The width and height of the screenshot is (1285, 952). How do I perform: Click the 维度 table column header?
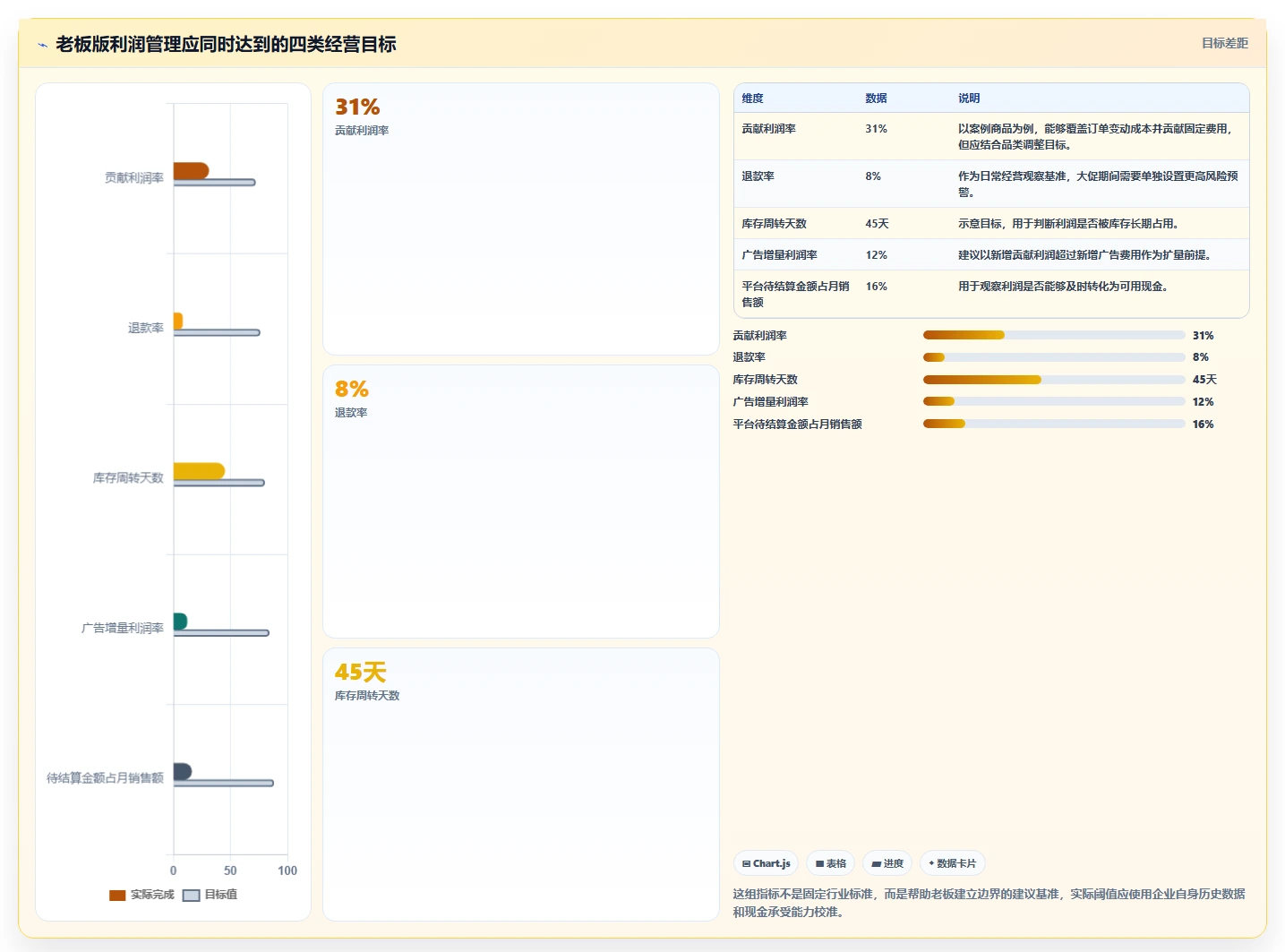[x=753, y=99]
